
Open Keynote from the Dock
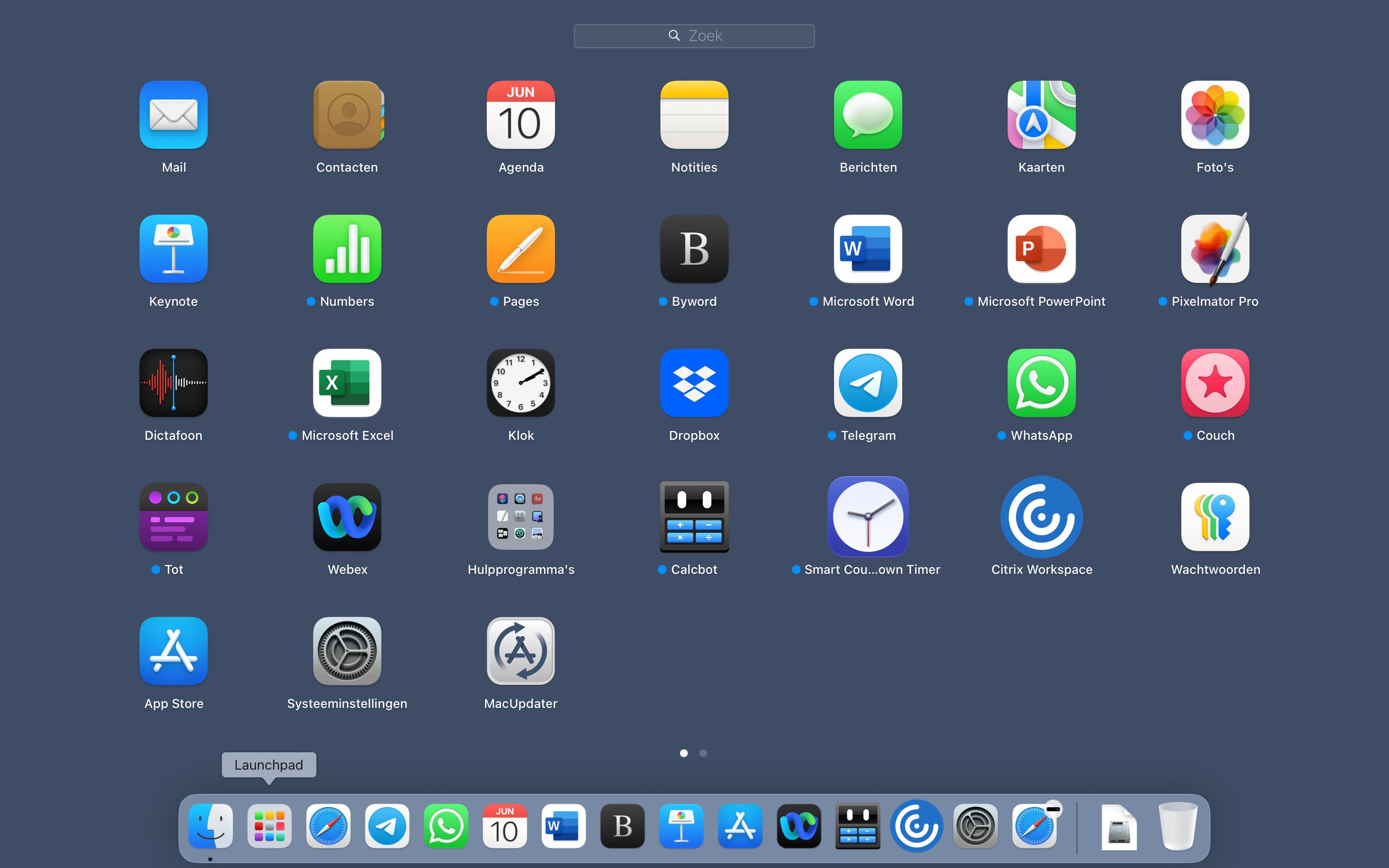click(x=681, y=826)
